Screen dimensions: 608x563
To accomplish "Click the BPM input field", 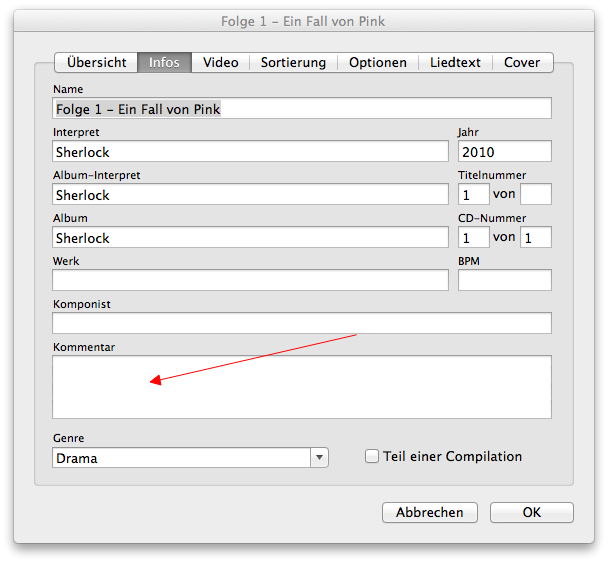I will coord(504,281).
